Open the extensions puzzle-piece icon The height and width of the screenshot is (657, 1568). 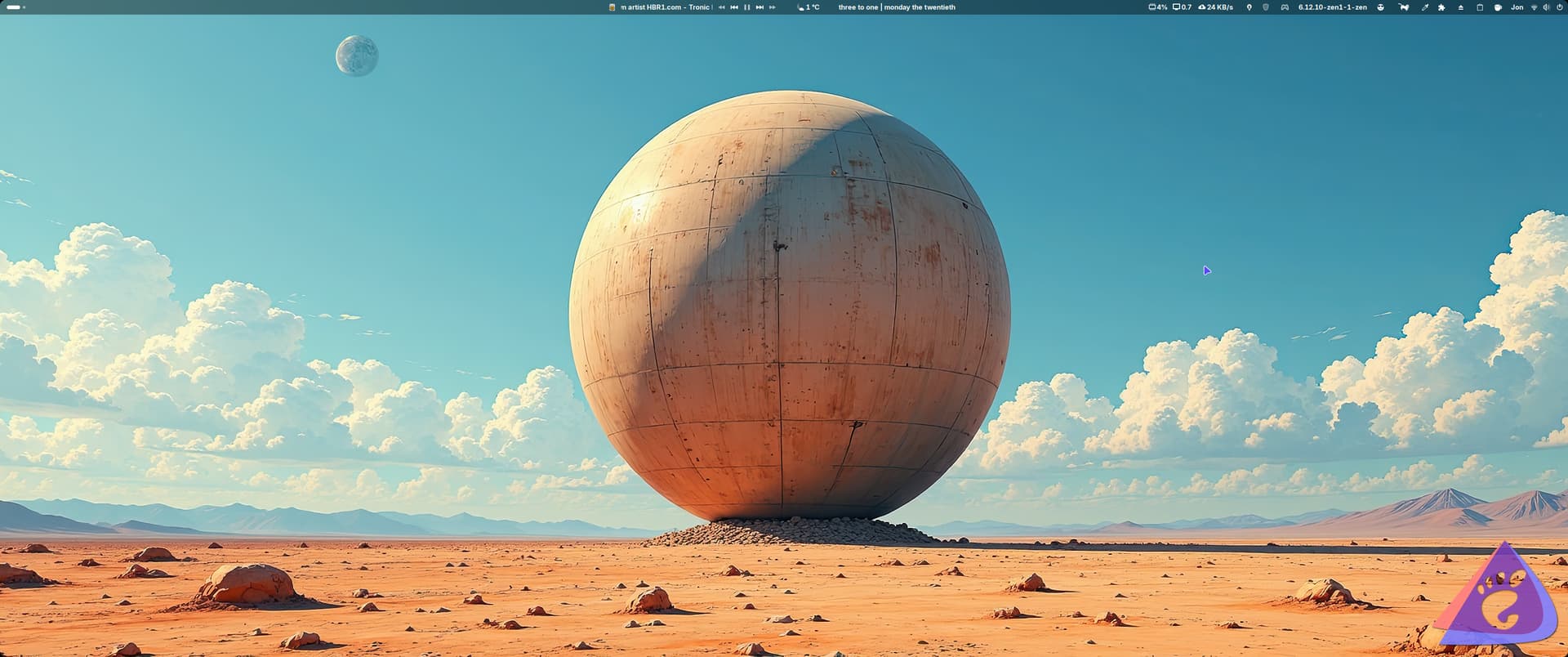1441,7
